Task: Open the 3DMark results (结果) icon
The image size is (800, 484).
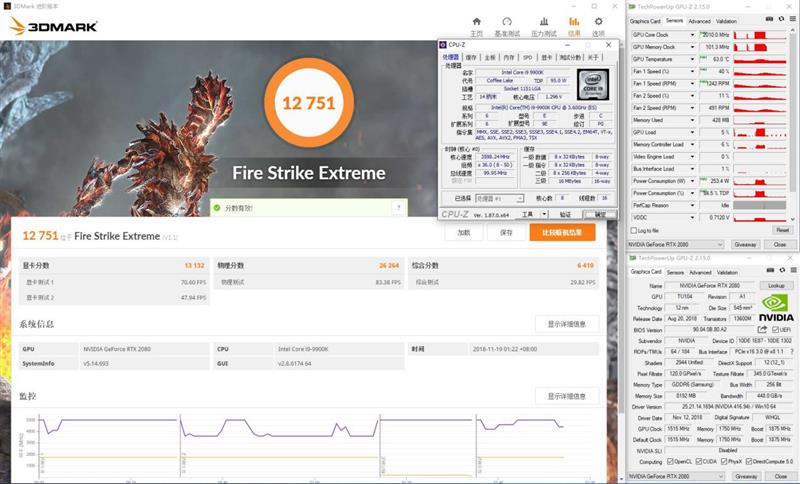Action: (x=574, y=21)
